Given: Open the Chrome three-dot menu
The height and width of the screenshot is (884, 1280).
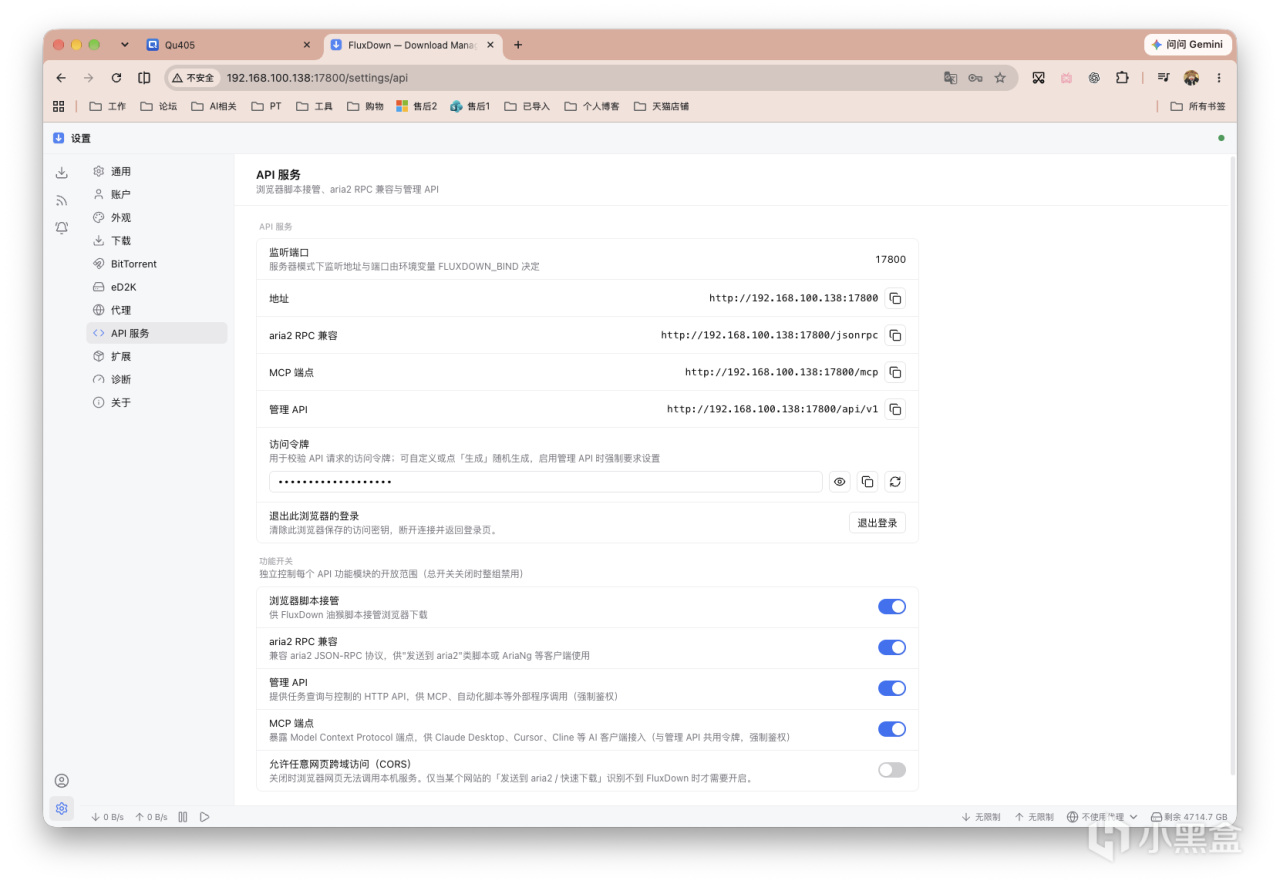Looking at the screenshot, I should pos(1219,78).
